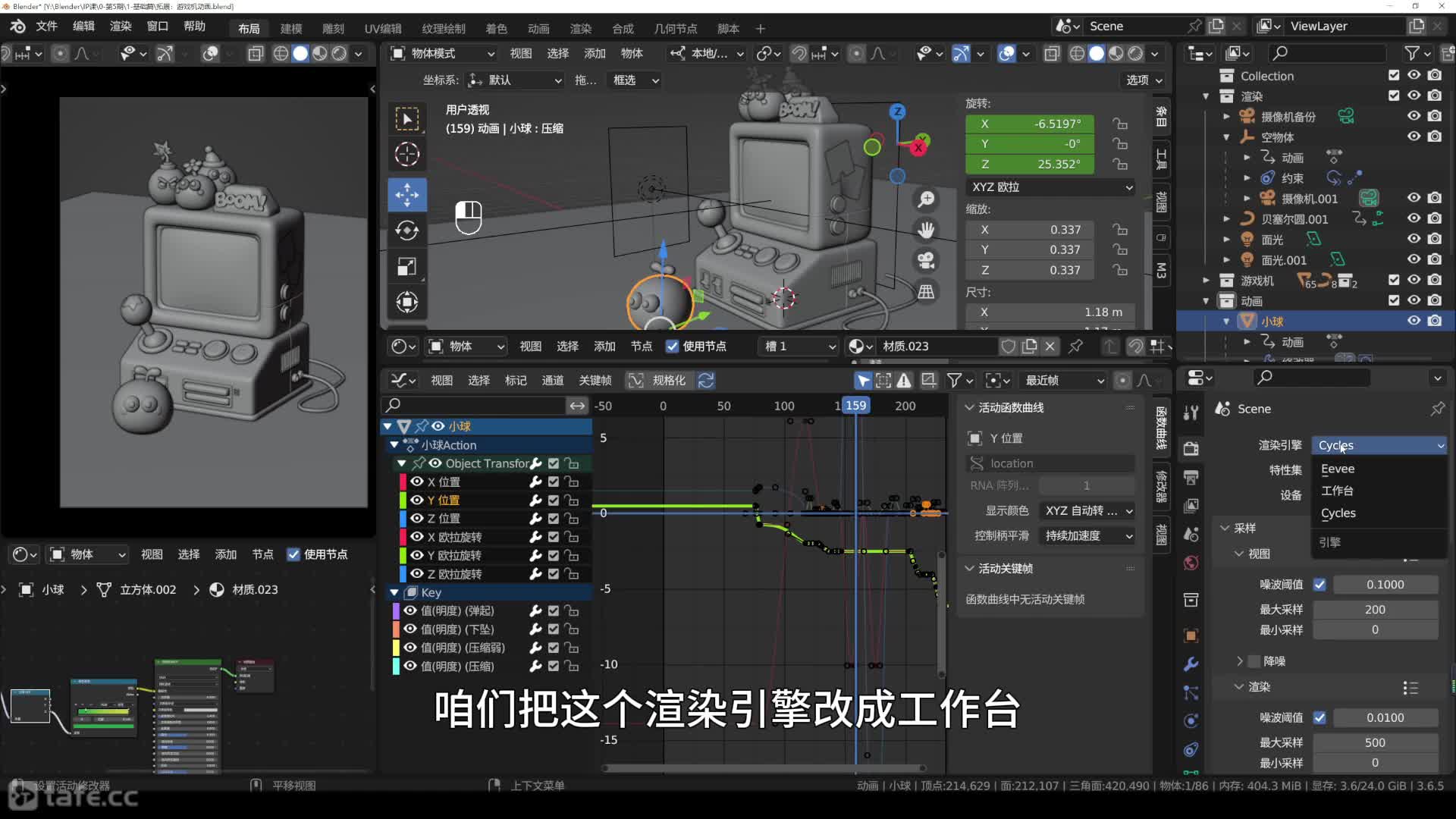Image resolution: width=1456 pixels, height=819 pixels.
Task: Open the 视图 menu in 3D viewport header
Action: (521, 53)
